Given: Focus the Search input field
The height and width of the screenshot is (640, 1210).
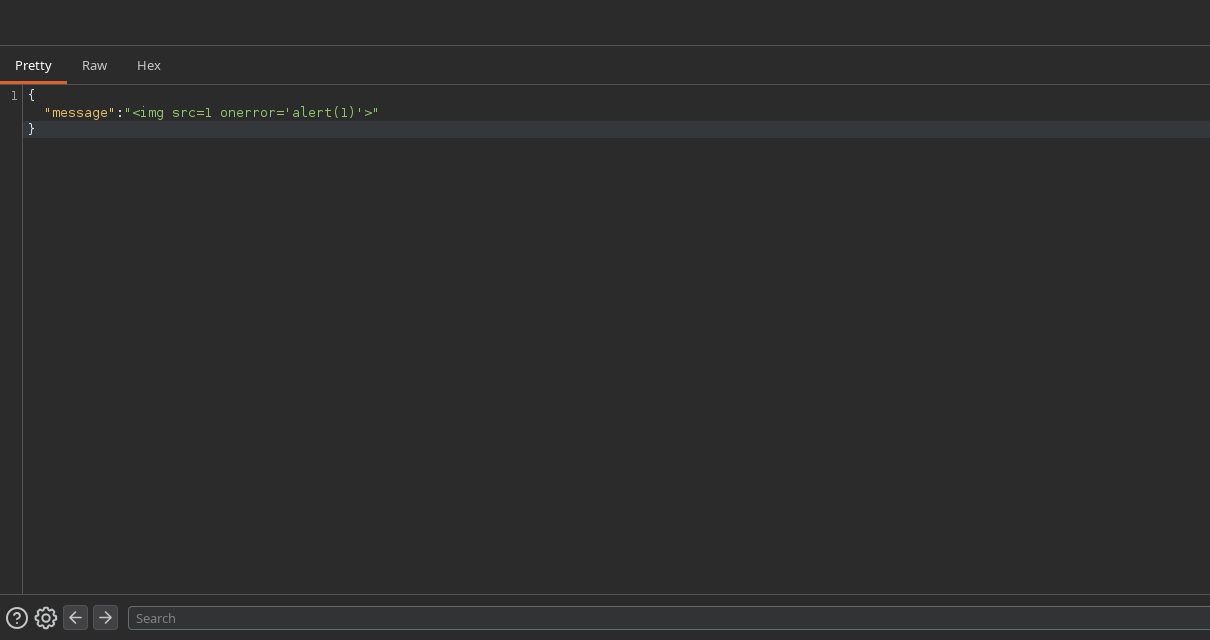Looking at the screenshot, I should pos(669,618).
